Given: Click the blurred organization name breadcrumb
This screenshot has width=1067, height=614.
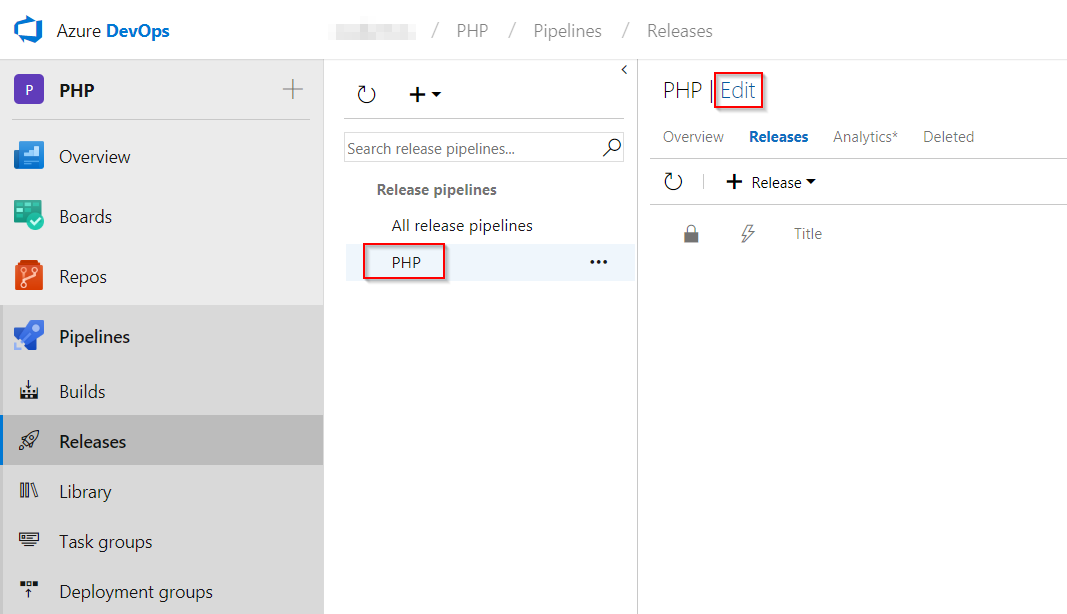Looking at the screenshot, I should [x=372, y=31].
